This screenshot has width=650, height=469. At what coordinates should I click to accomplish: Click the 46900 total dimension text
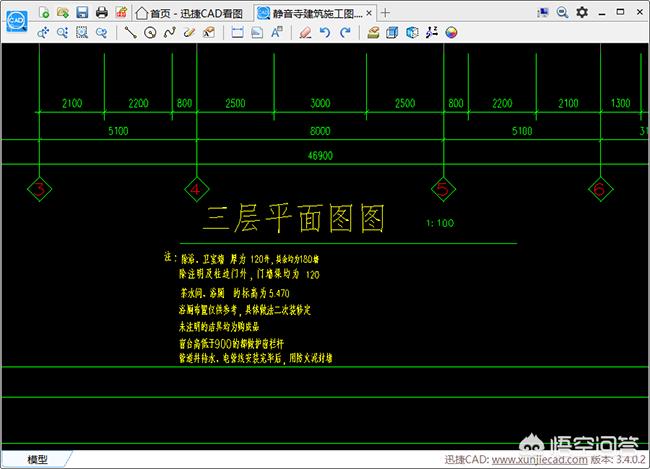pyautogui.click(x=320, y=156)
